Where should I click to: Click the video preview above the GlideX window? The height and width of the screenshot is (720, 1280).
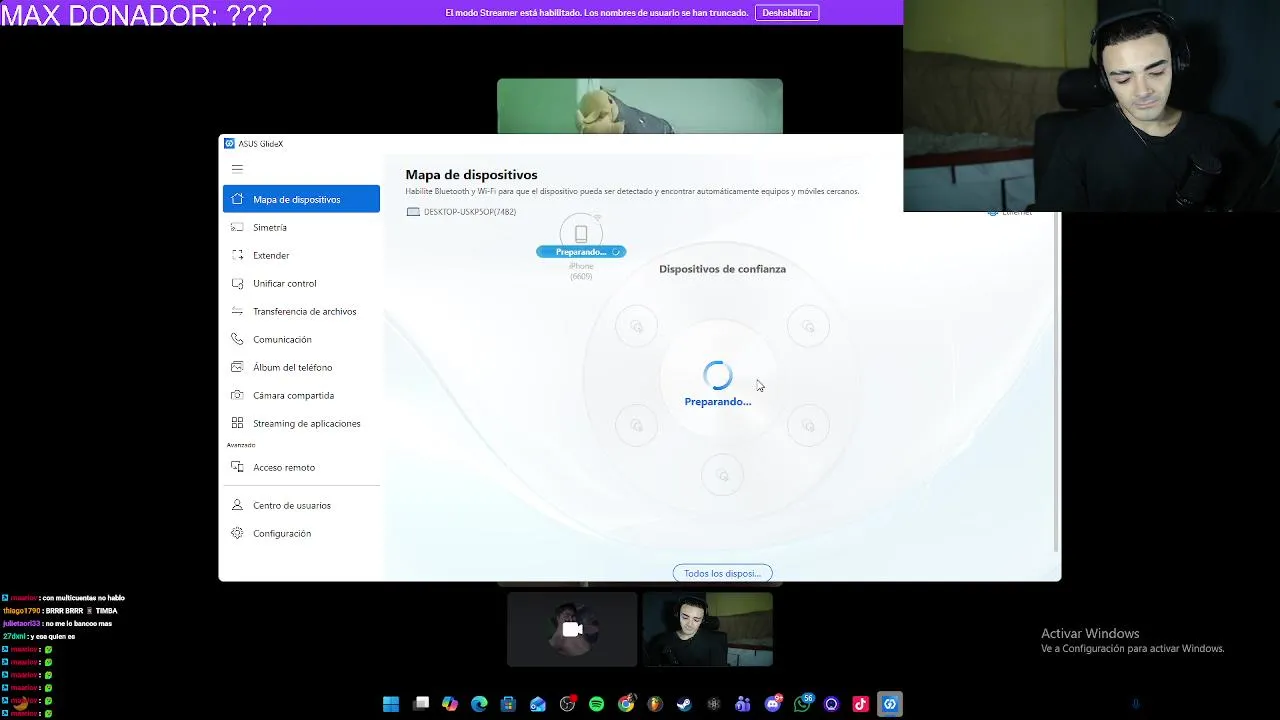[x=640, y=106]
